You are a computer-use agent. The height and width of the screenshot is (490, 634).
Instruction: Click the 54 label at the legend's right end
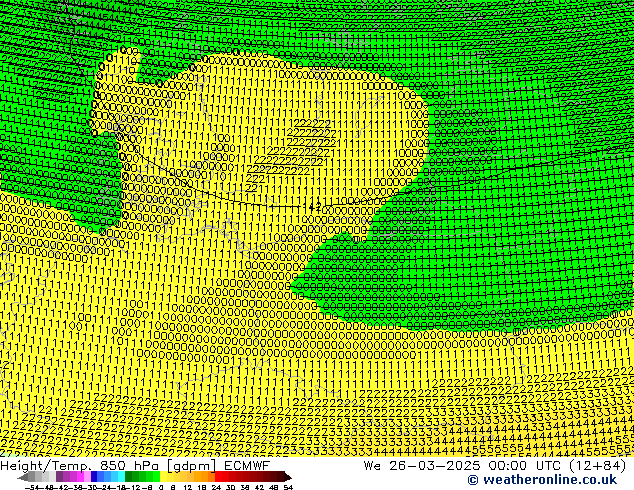pos(288,487)
